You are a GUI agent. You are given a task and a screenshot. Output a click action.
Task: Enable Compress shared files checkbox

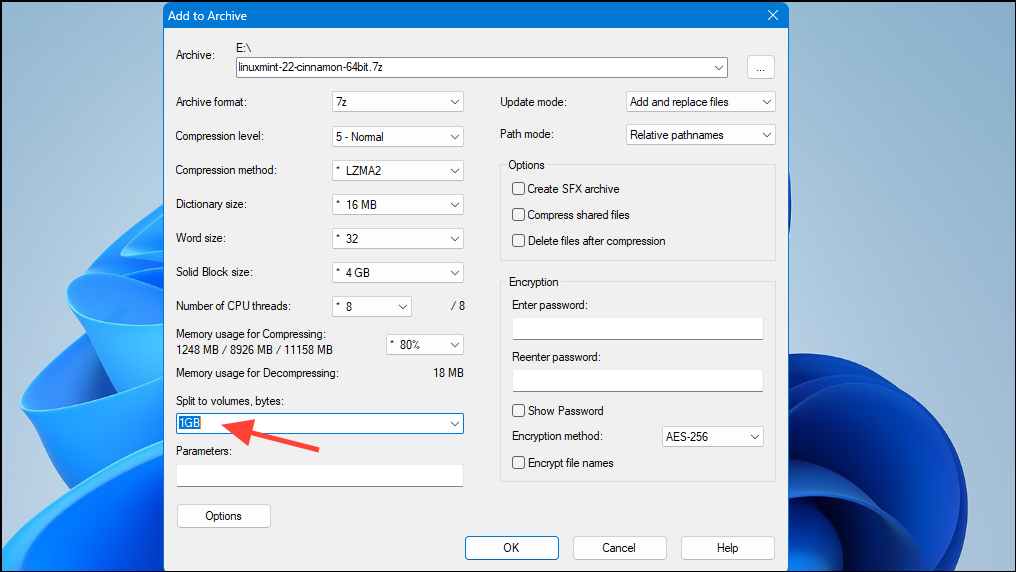(x=518, y=214)
